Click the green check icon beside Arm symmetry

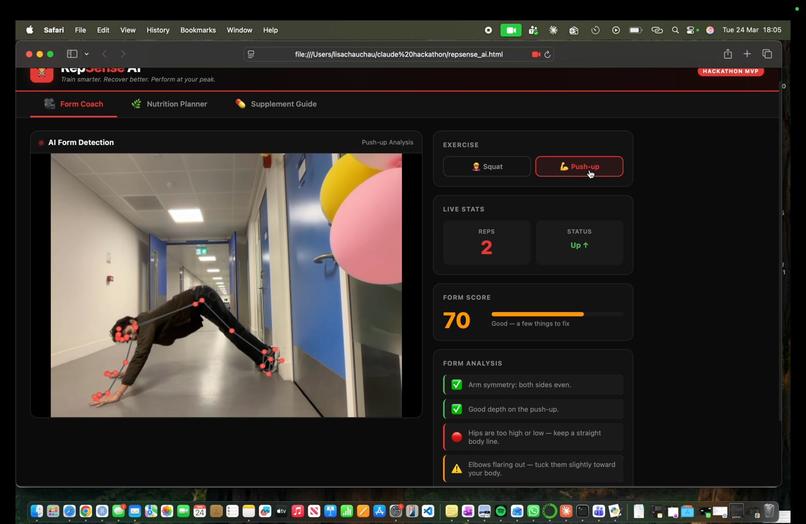click(x=456, y=385)
